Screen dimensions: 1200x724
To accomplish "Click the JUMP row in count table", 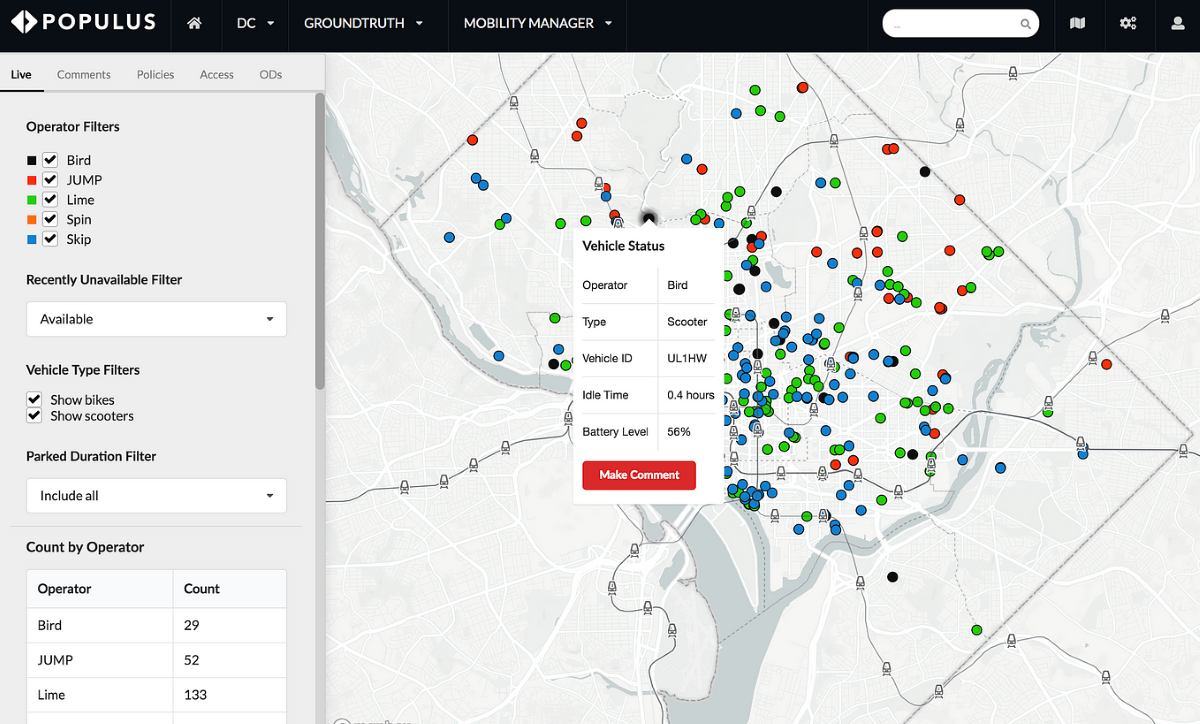I will pos(156,660).
